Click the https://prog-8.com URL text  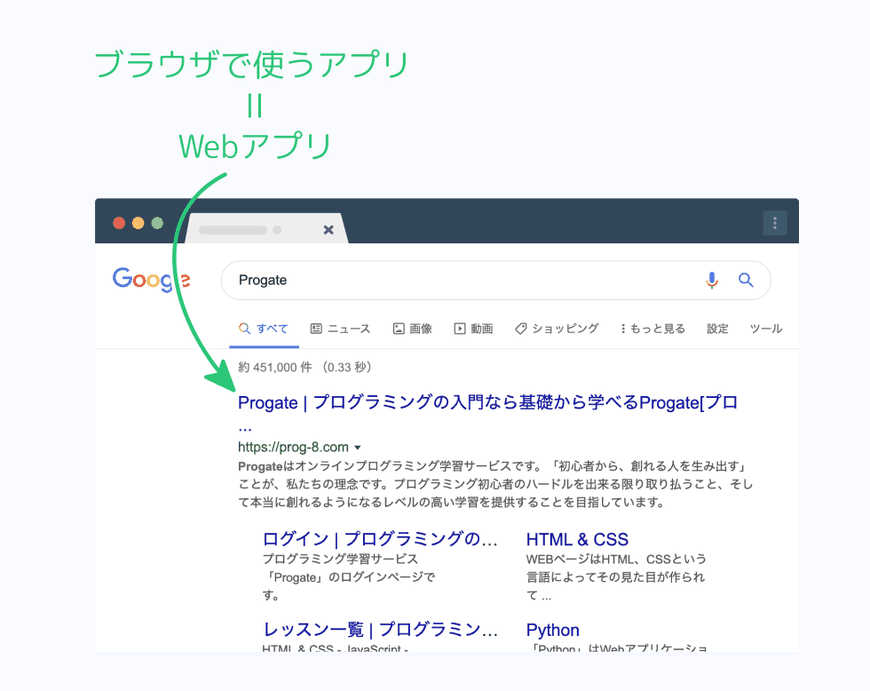(293, 447)
